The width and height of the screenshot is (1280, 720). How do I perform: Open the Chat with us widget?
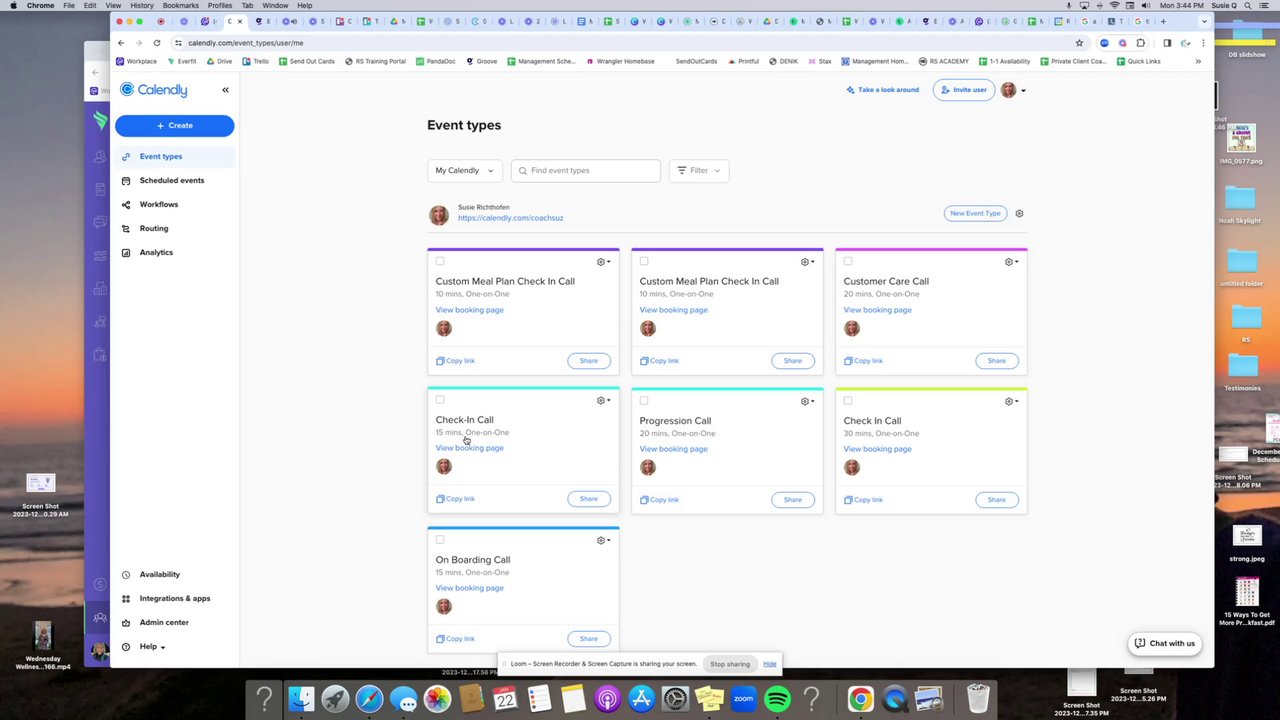[1165, 644]
